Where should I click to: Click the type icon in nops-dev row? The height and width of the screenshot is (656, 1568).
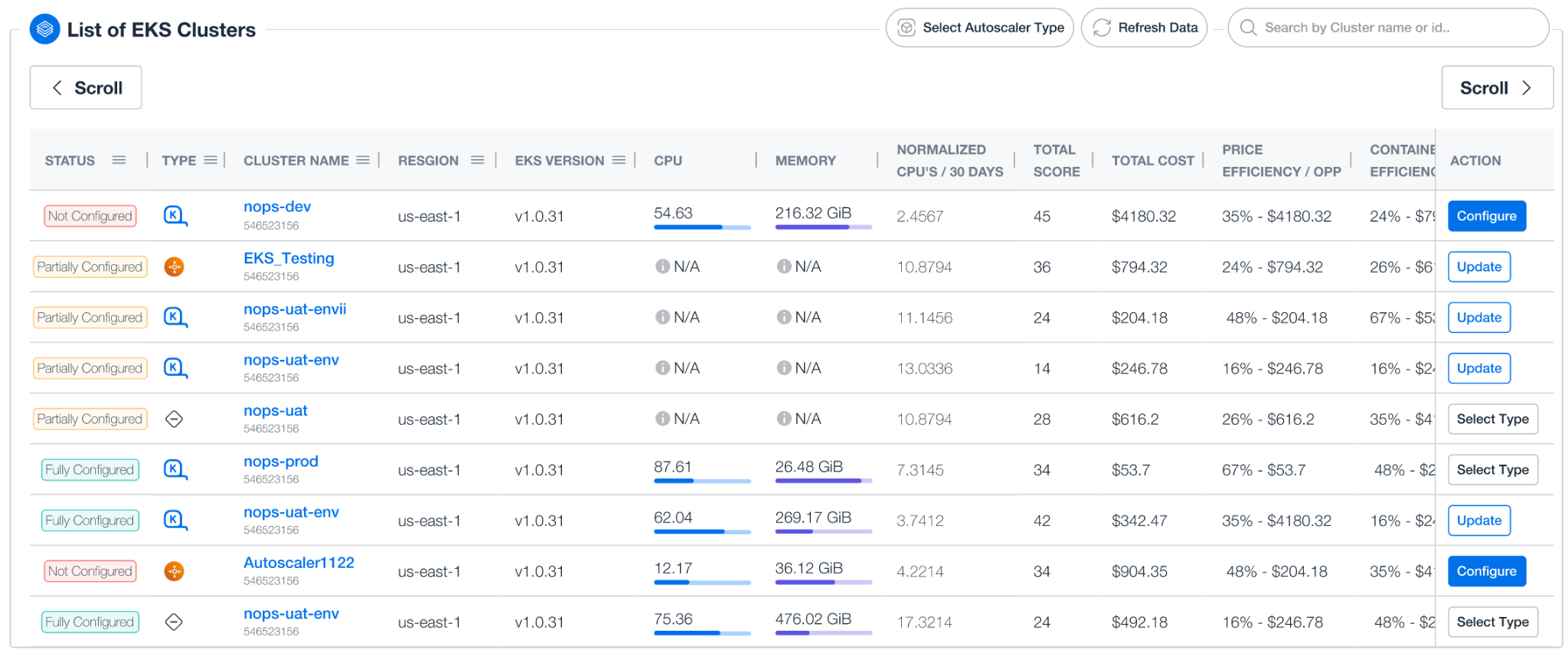point(175,216)
